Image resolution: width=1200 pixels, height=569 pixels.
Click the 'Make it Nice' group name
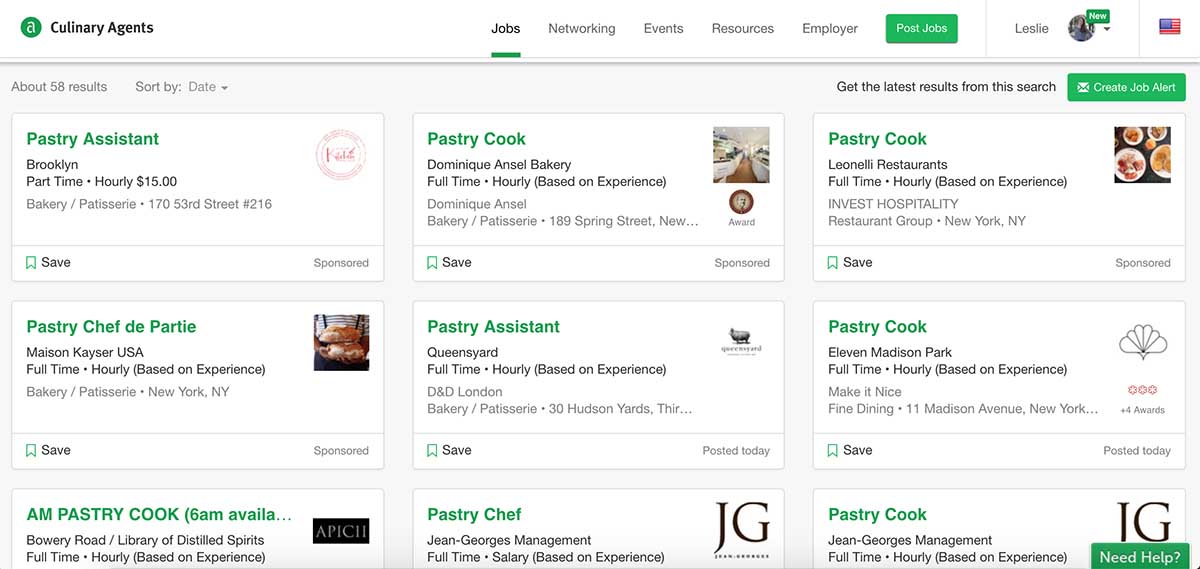pyautogui.click(x=865, y=392)
